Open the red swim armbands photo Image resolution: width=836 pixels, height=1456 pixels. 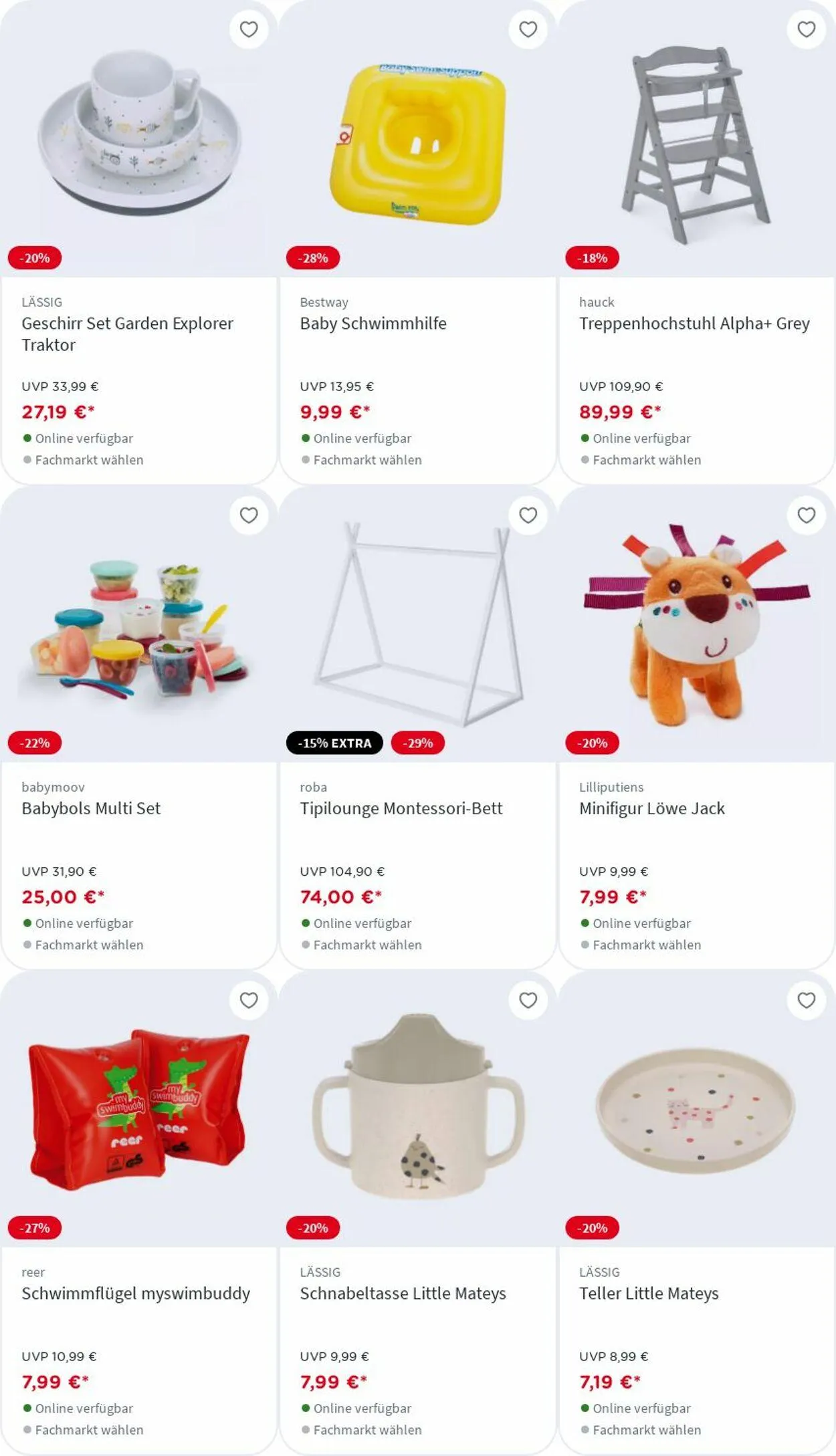138,1110
